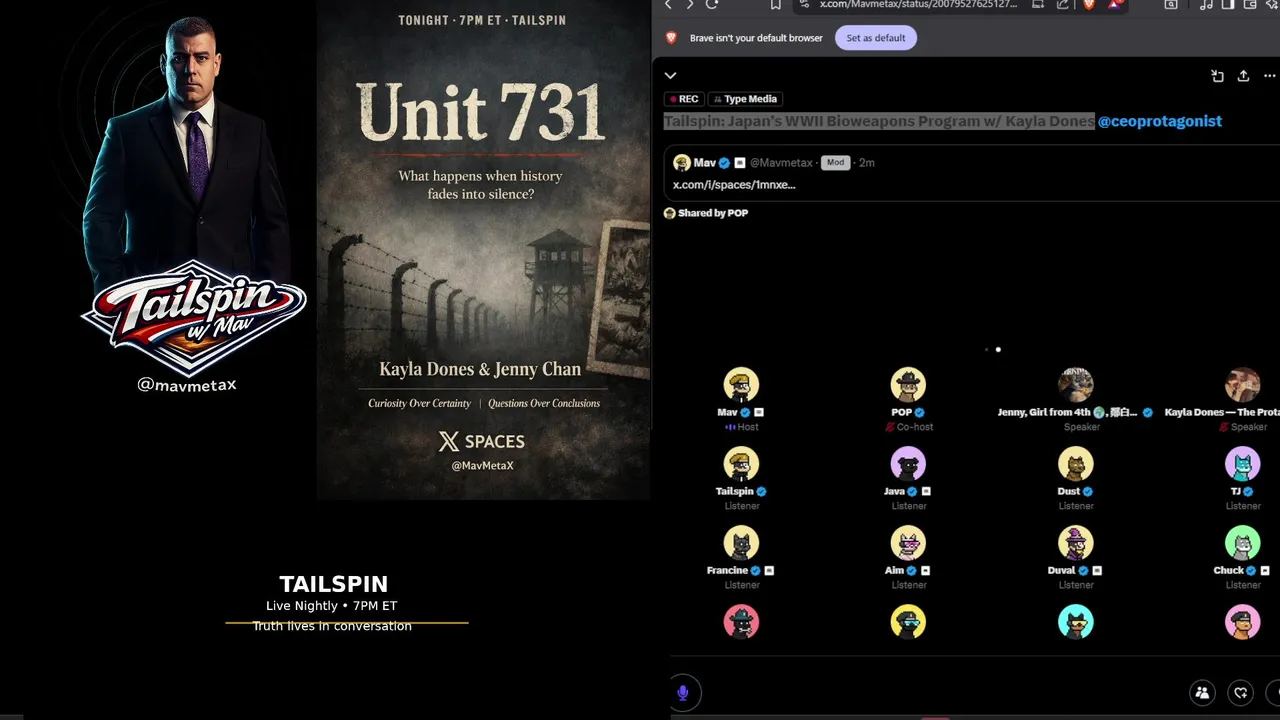This screenshot has height=720, width=1280.
Task: Click the Unit 731 poster image
Action: pyautogui.click(x=484, y=249)
